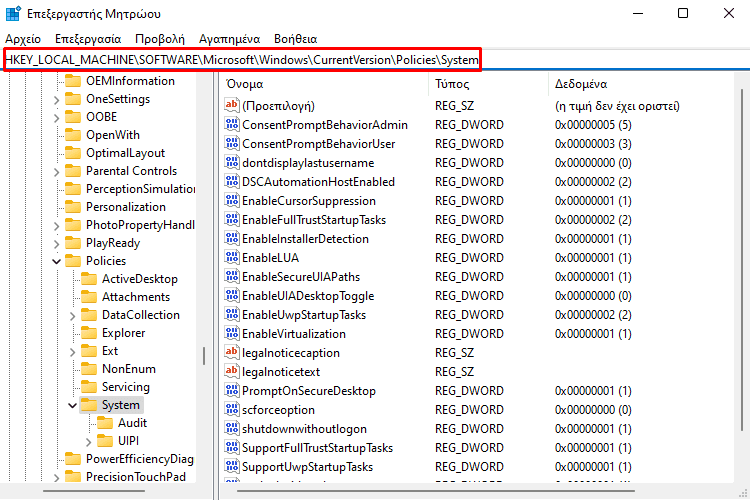Select the PerceptionSimulation key
Image resolution: width=750 pixels, height=500 pixels.
[140, 189]
